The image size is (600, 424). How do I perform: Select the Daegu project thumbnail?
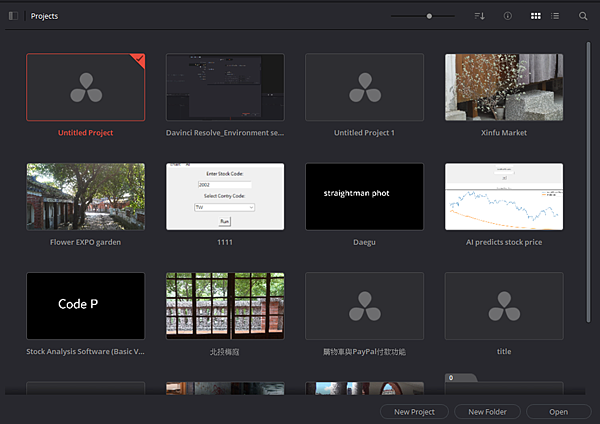(364, 197)
